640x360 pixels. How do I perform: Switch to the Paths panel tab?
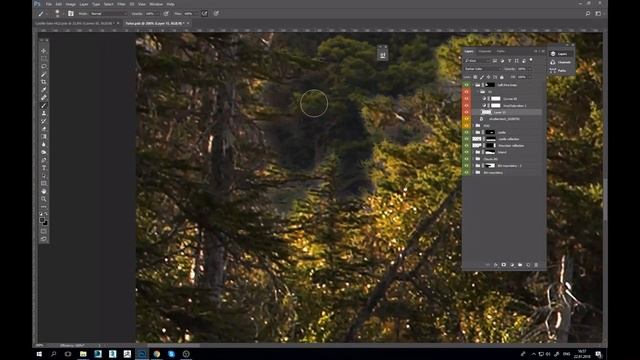click(500, 51)
